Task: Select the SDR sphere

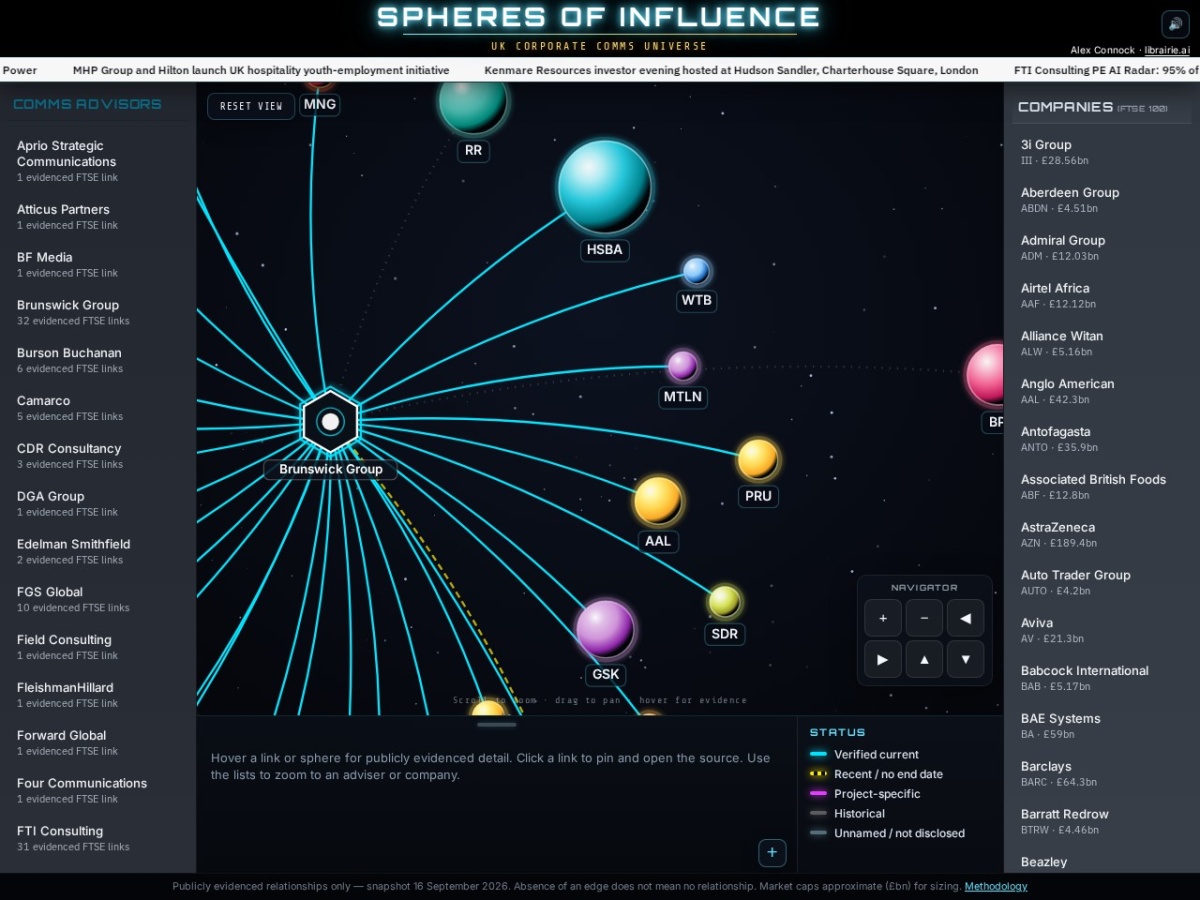Action: click(x=724, y=602)
